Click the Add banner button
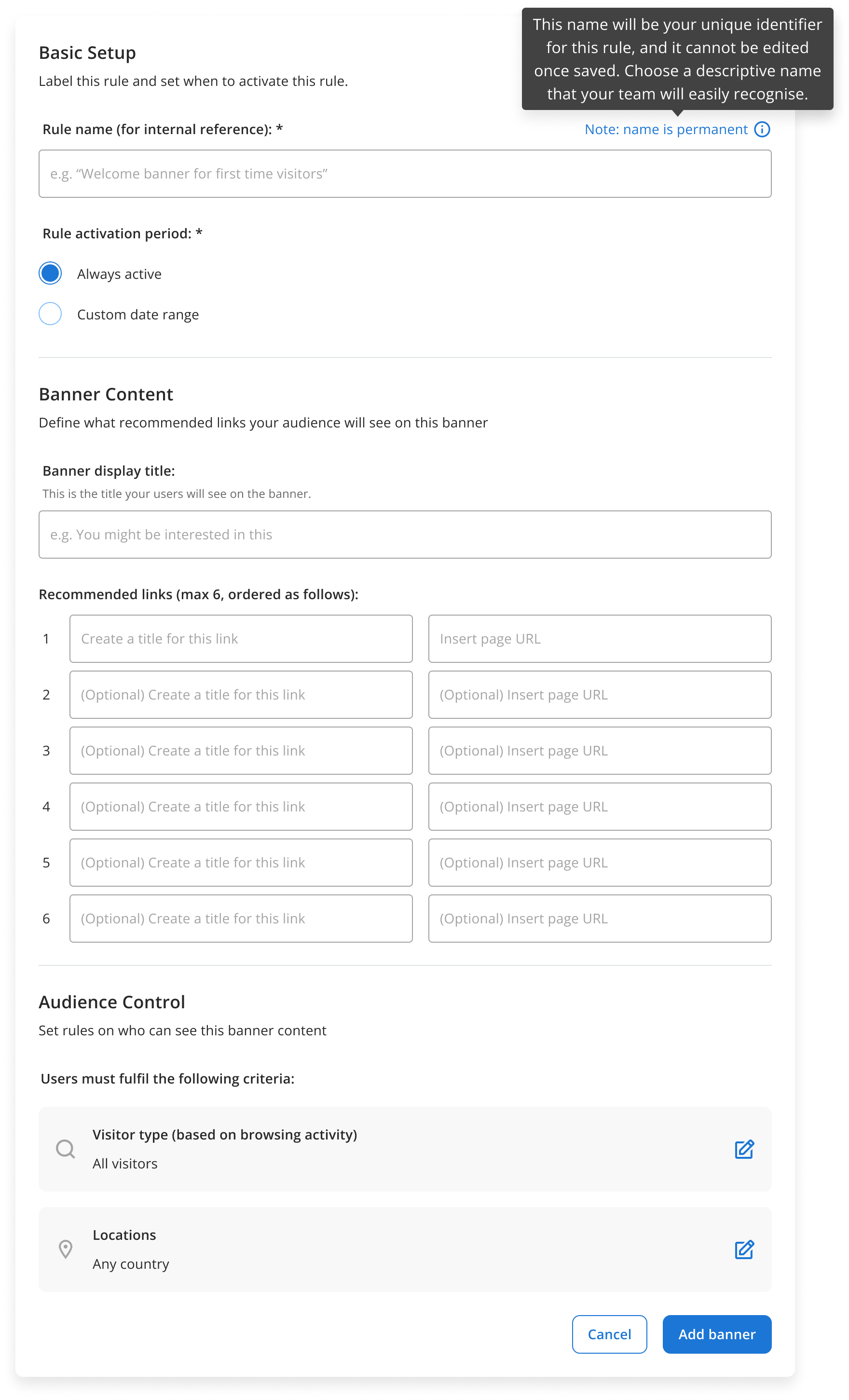Viewport: 849px width, 1400px height. pyautogui.click(x=717, y=1335)
